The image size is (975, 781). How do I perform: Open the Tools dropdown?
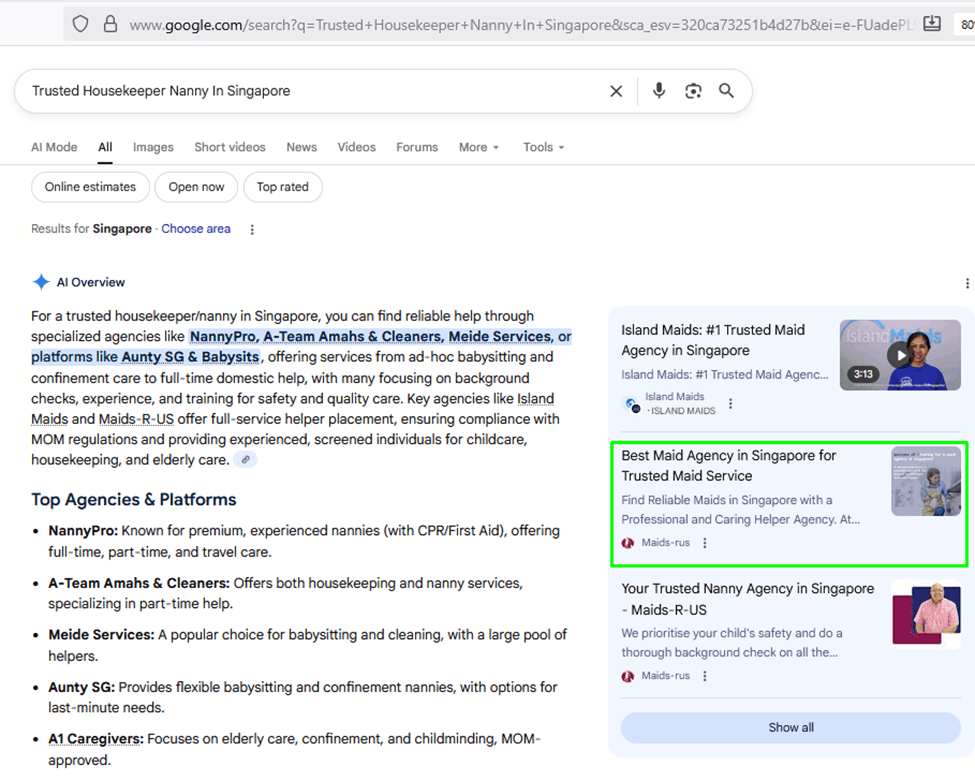click(x=543, y=147)
